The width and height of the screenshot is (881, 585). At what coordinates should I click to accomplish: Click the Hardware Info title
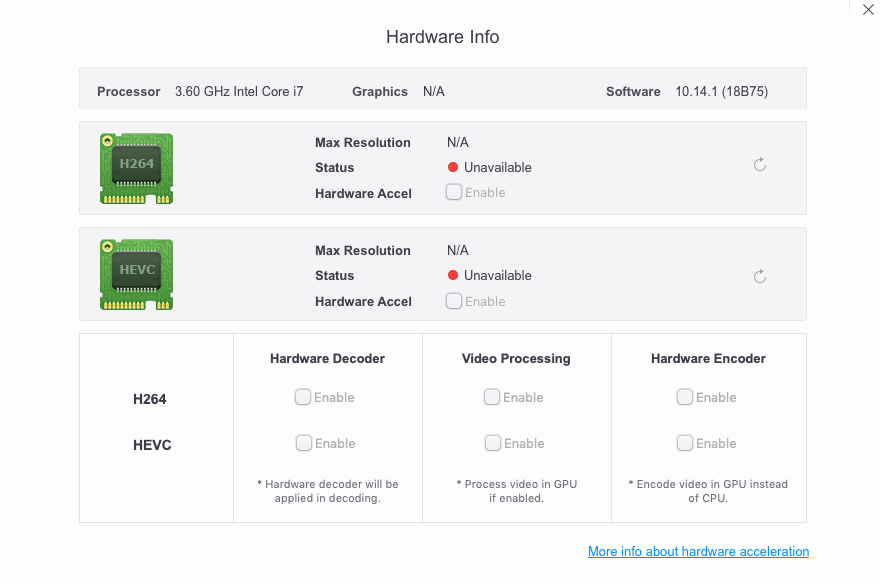pyautogui.click(x=443, y=37)
